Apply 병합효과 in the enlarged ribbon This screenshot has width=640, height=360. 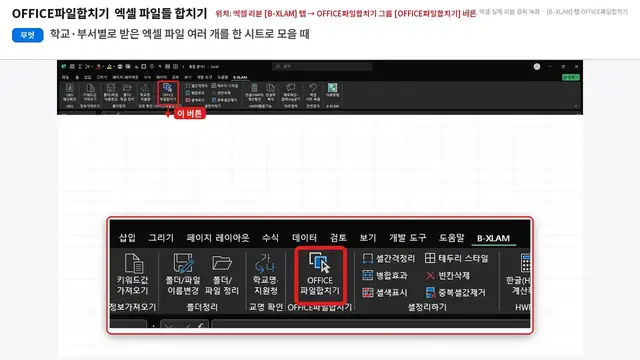[x=384, y=276]
